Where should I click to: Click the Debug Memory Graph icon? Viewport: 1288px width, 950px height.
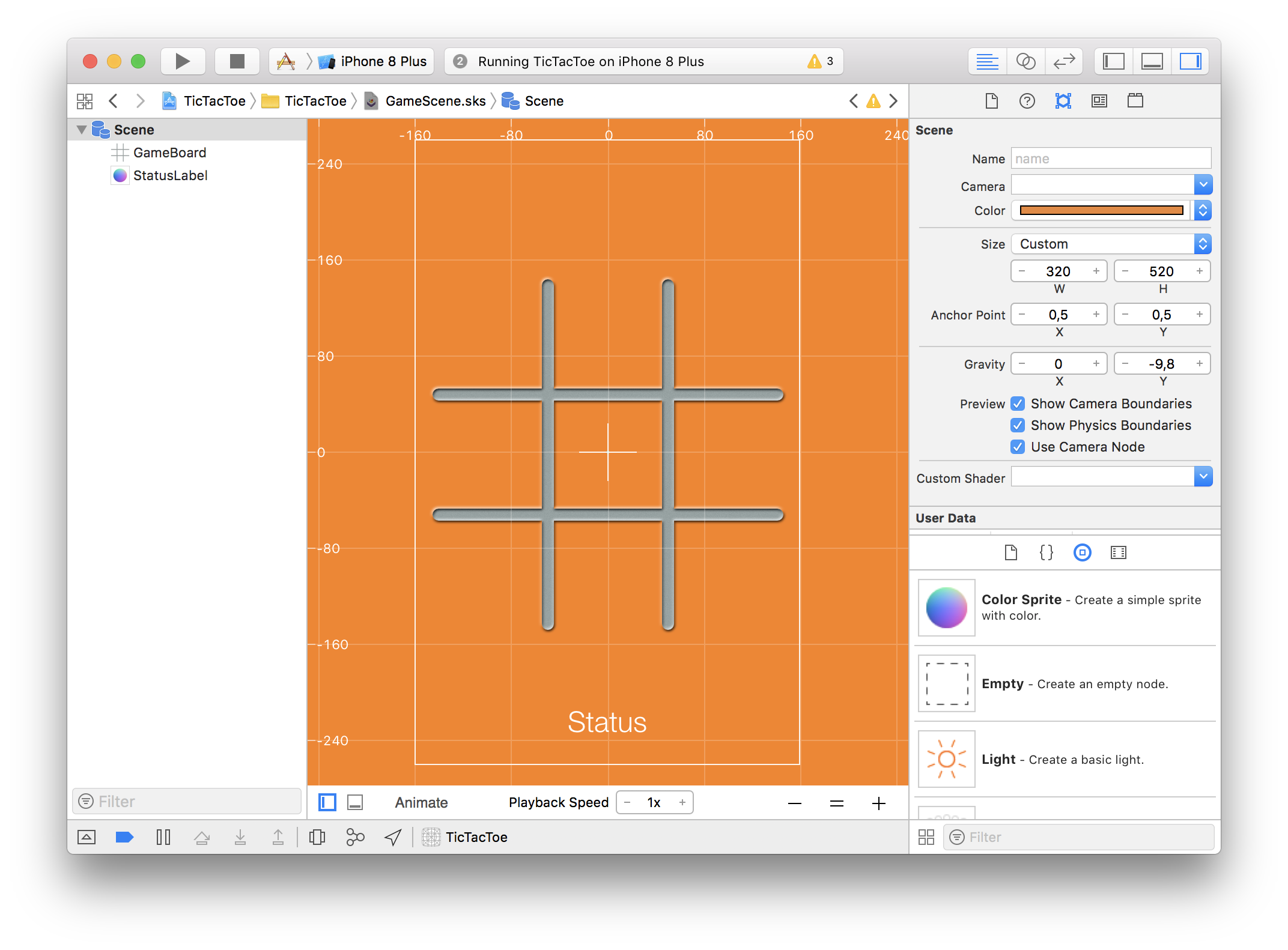click(355, 837)
